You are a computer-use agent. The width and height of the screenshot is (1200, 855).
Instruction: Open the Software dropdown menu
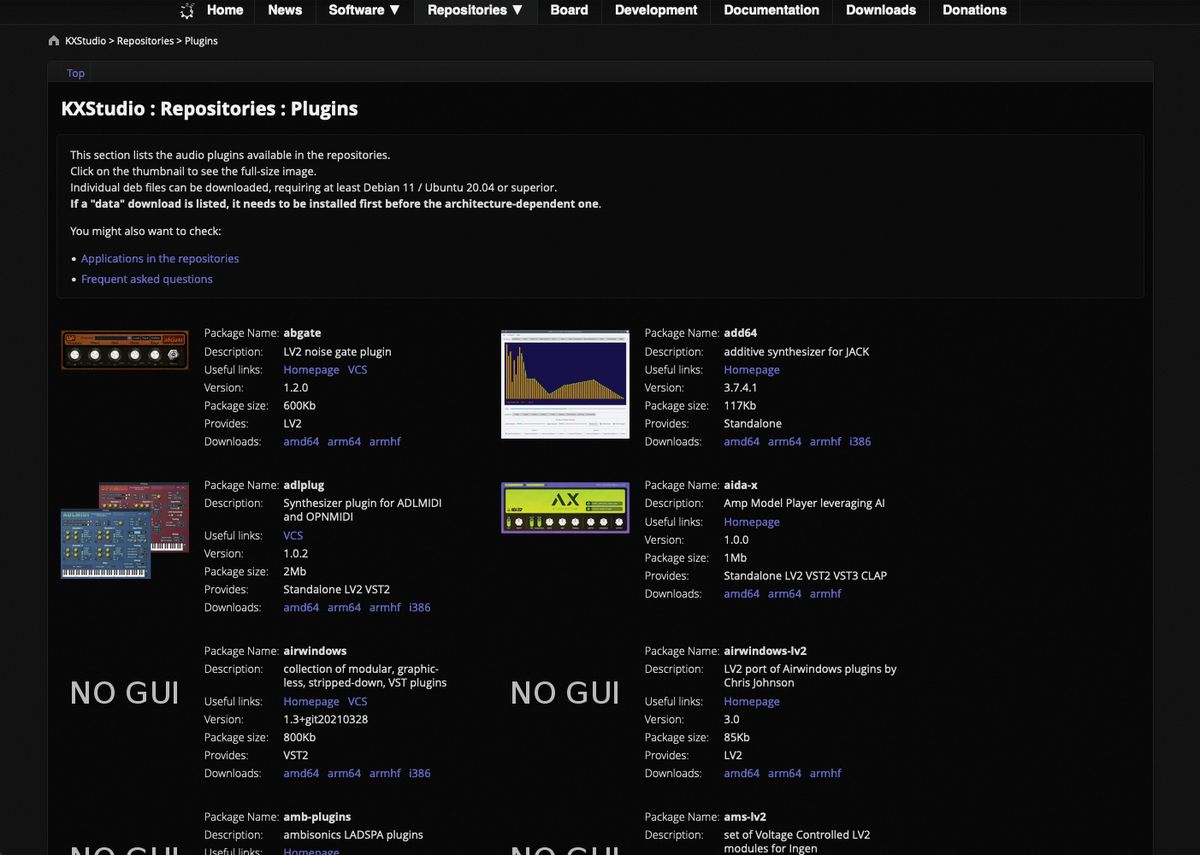pyautogui.click(x=363, y=11)
